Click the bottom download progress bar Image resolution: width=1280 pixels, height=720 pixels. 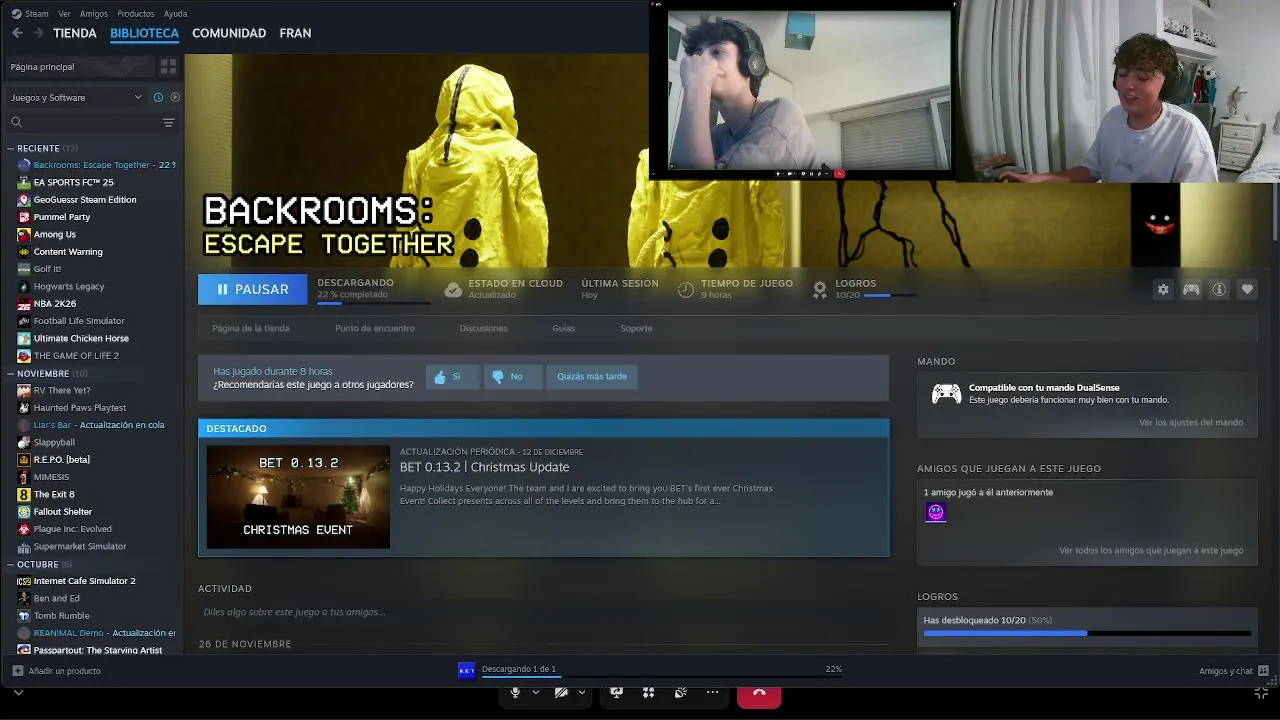pyautogui.click(x=661, y=677)
